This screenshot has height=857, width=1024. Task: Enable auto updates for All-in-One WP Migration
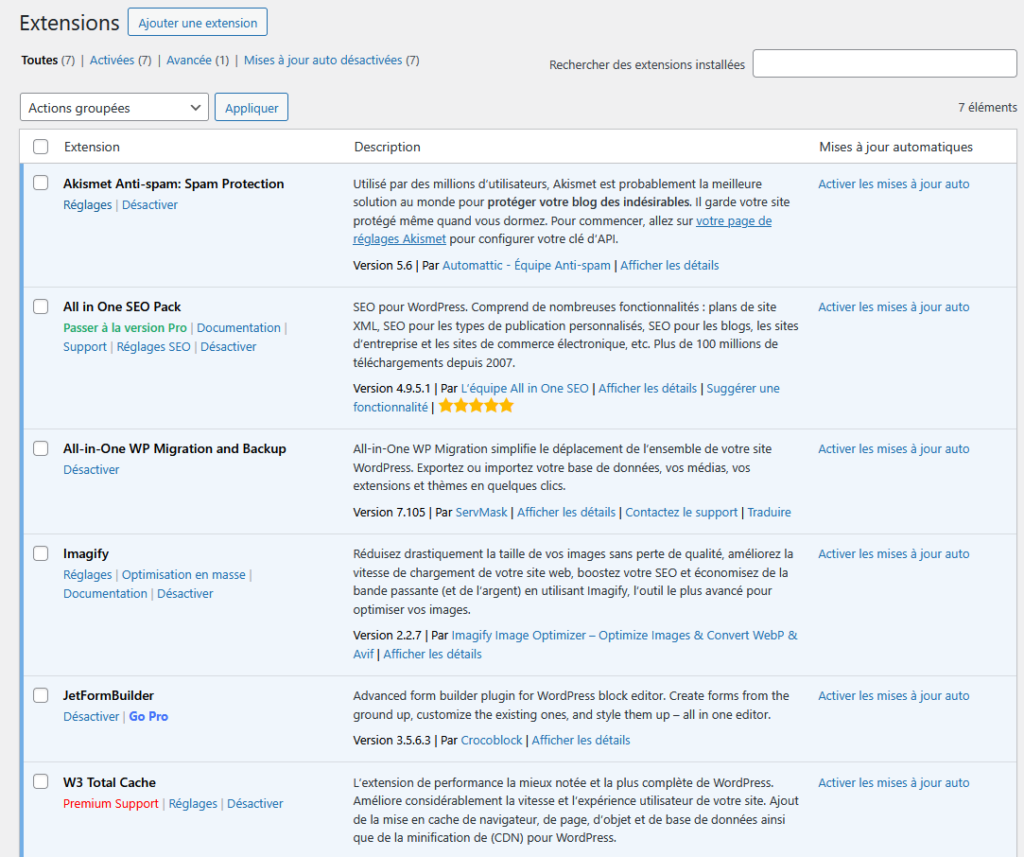point(893,449)
